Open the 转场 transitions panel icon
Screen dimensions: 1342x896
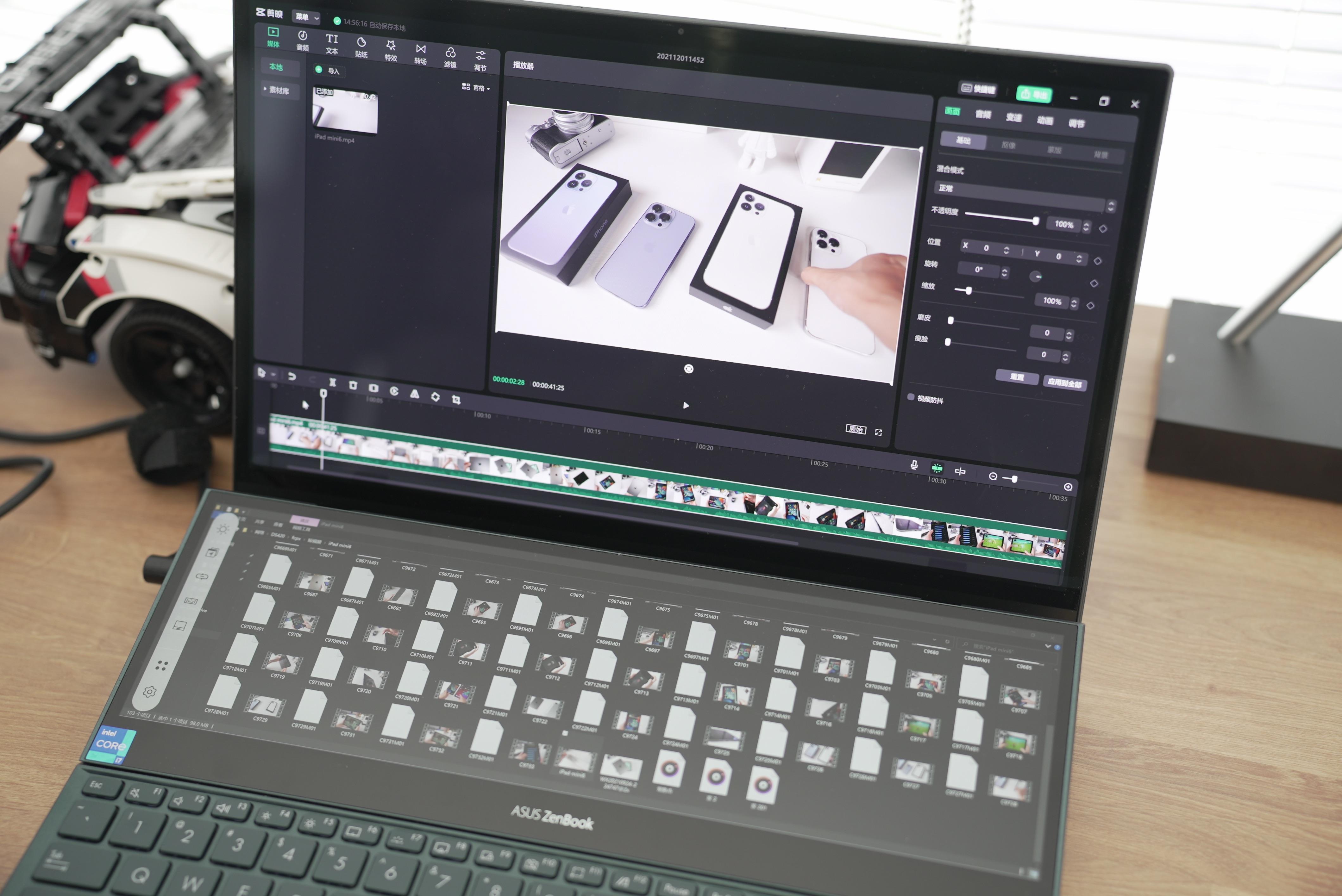tap(420, 54)
